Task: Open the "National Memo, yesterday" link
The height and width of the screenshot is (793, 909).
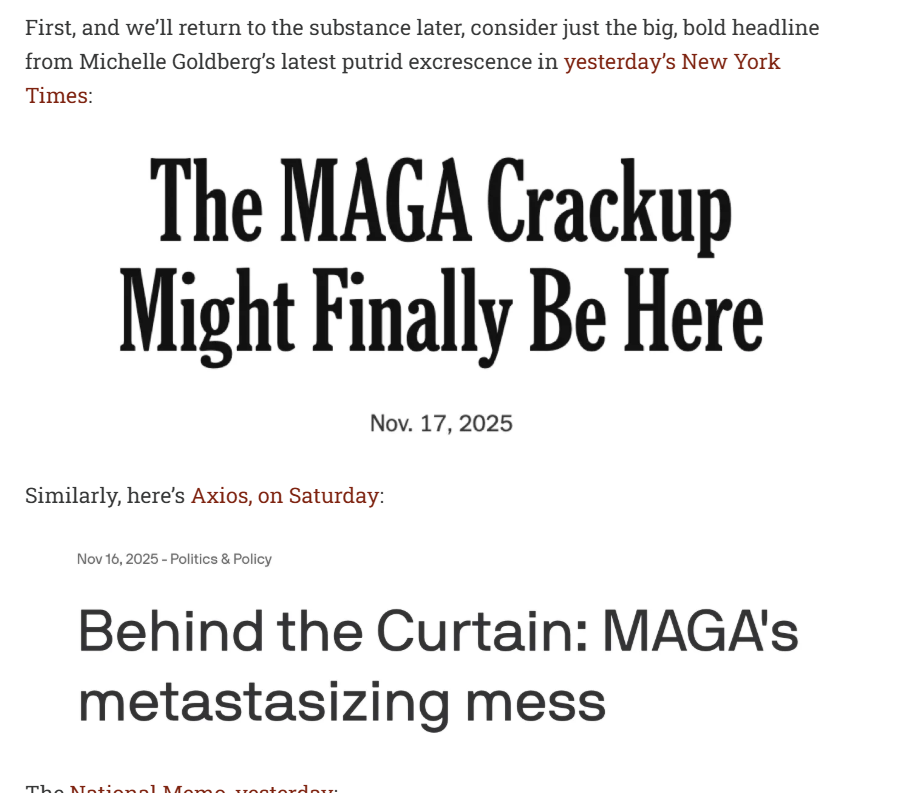Action: (200, 789)
